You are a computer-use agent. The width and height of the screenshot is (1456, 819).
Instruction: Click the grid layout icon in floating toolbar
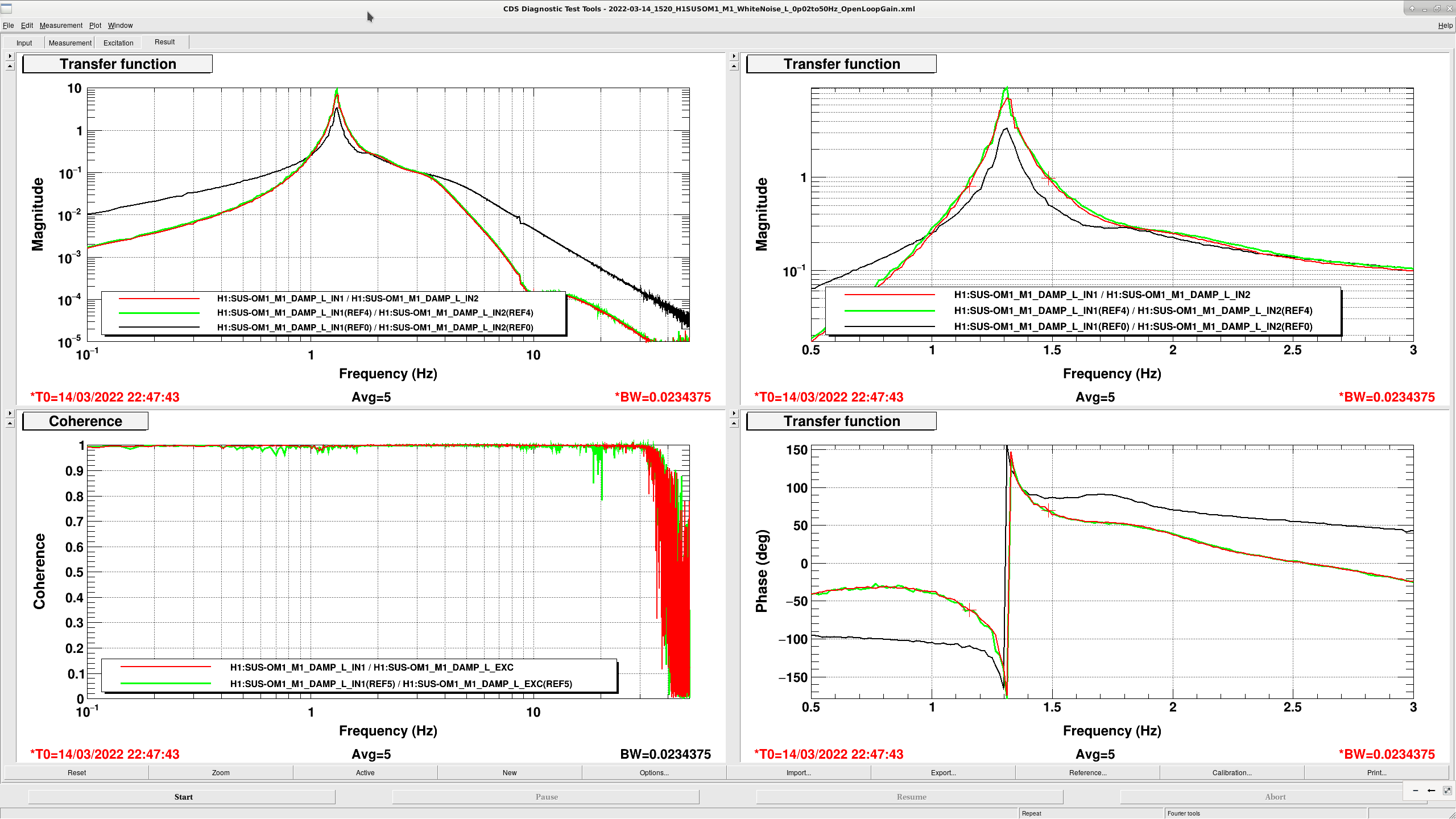tap(1447, 791)
